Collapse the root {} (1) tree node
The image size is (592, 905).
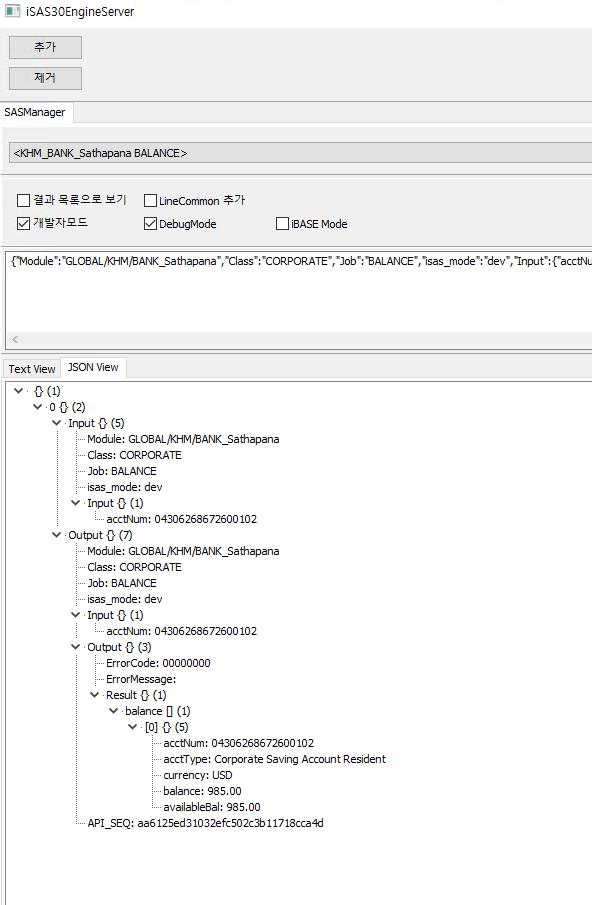pos(18,391)
